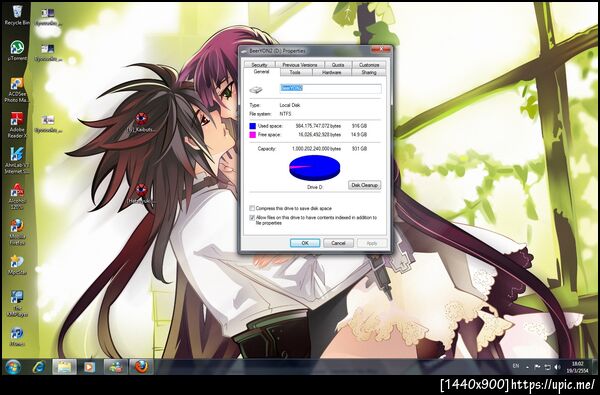Click the Drive D: label under chart
600x395 pixels.
(x=315, y=187)
